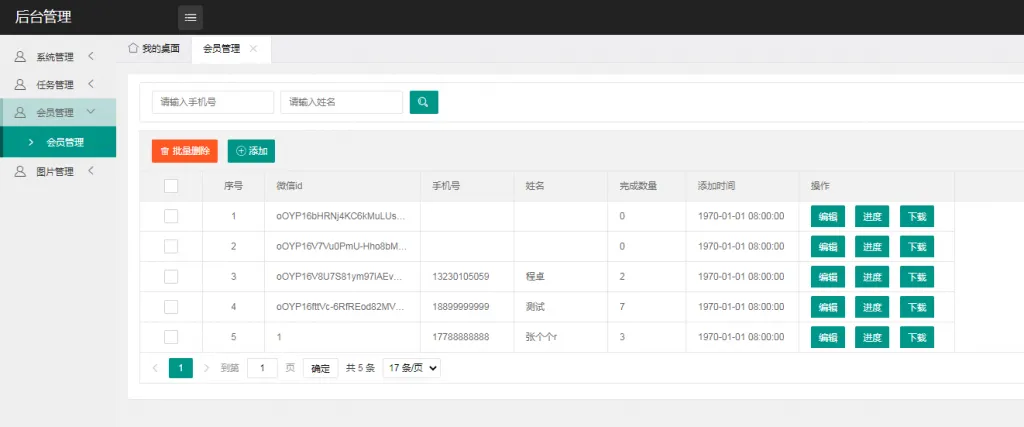This screenshot has height=427, width=1024.
Task: Expand the 系统管理 sidebar menu
Action: pos(57,57)
